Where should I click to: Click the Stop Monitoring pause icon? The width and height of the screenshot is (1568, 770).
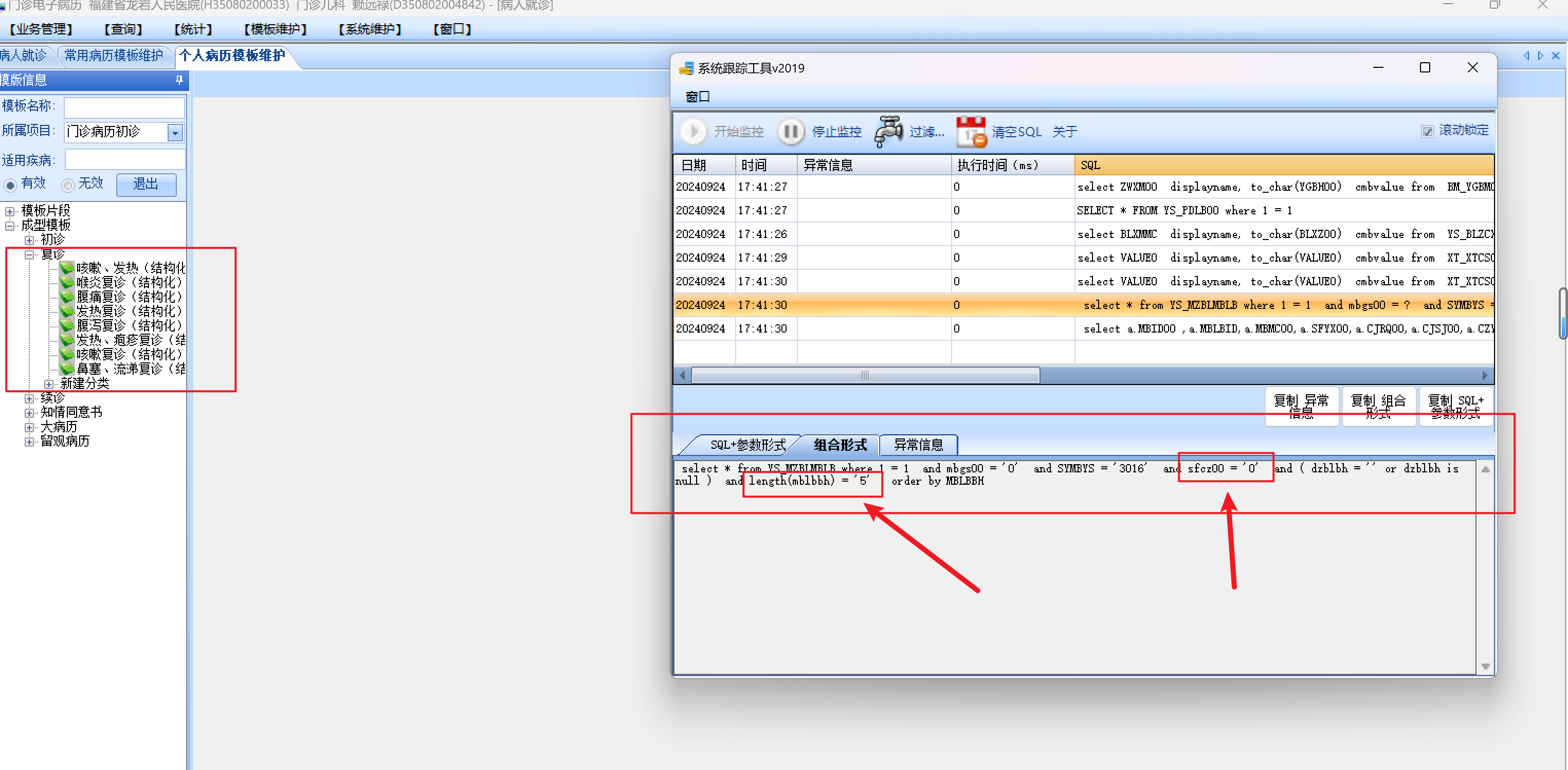tap(791, 132)
